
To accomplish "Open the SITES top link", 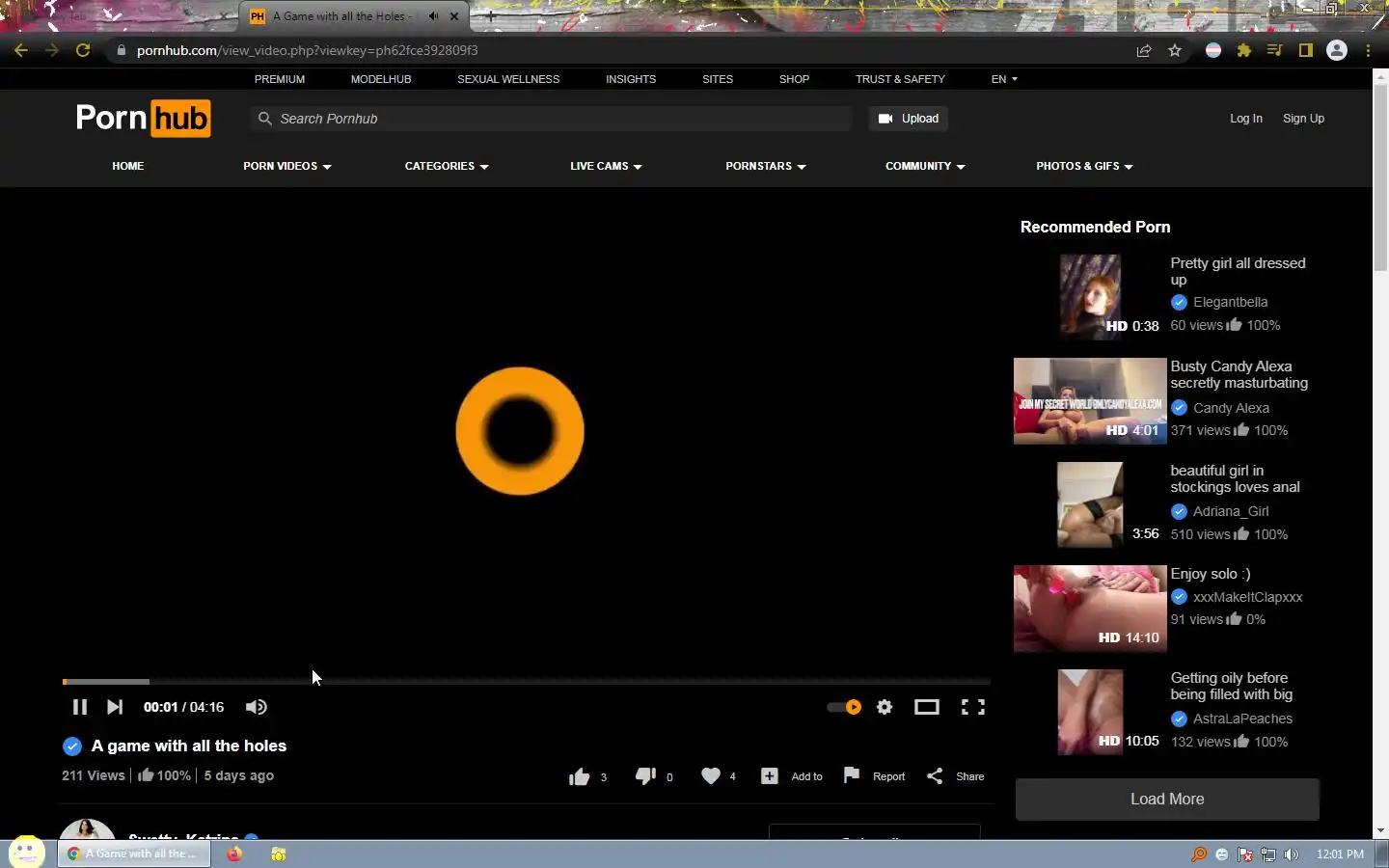I will coord(718,79).
